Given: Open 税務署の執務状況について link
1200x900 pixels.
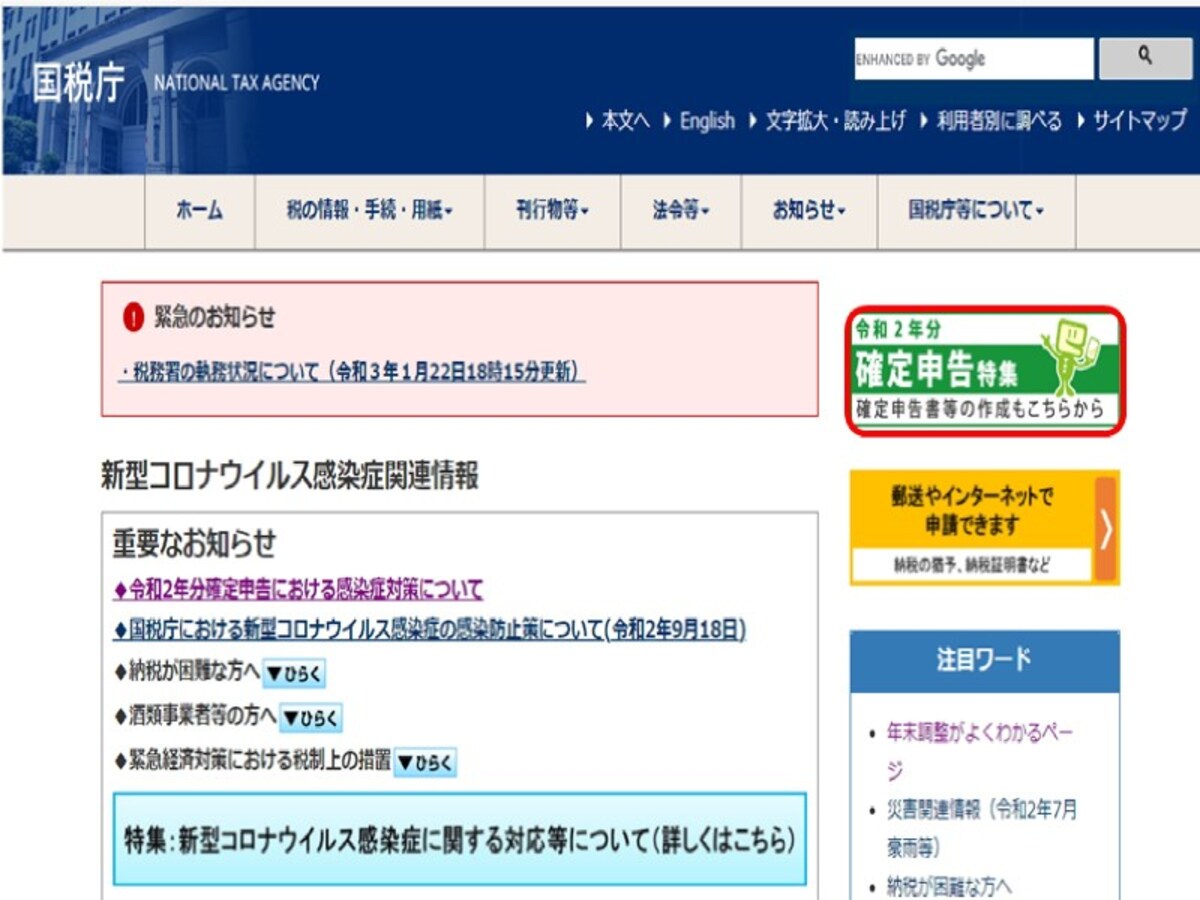Looking at the screenshot, I should click(352, 372).
